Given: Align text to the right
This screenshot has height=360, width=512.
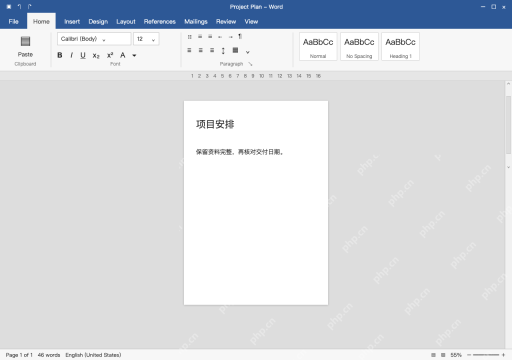Looking at the screenshot, I should [x=212, y=50].
